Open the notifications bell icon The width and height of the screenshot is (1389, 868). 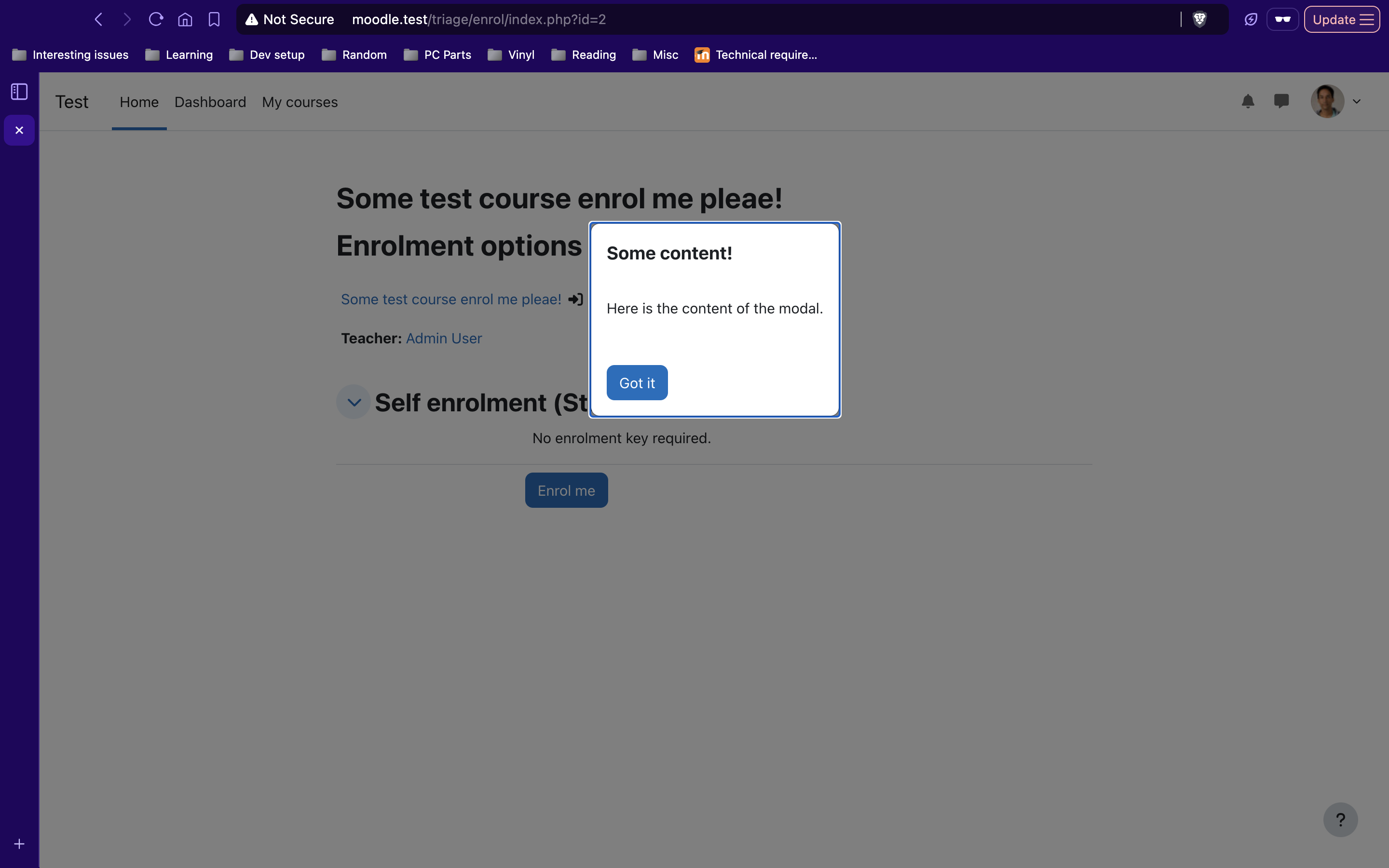coord(1248,101)
